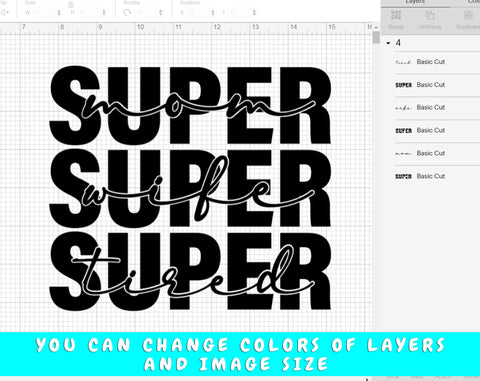
Task: Toggle the aspect ratio lock icon
Action: click(71, 4)
